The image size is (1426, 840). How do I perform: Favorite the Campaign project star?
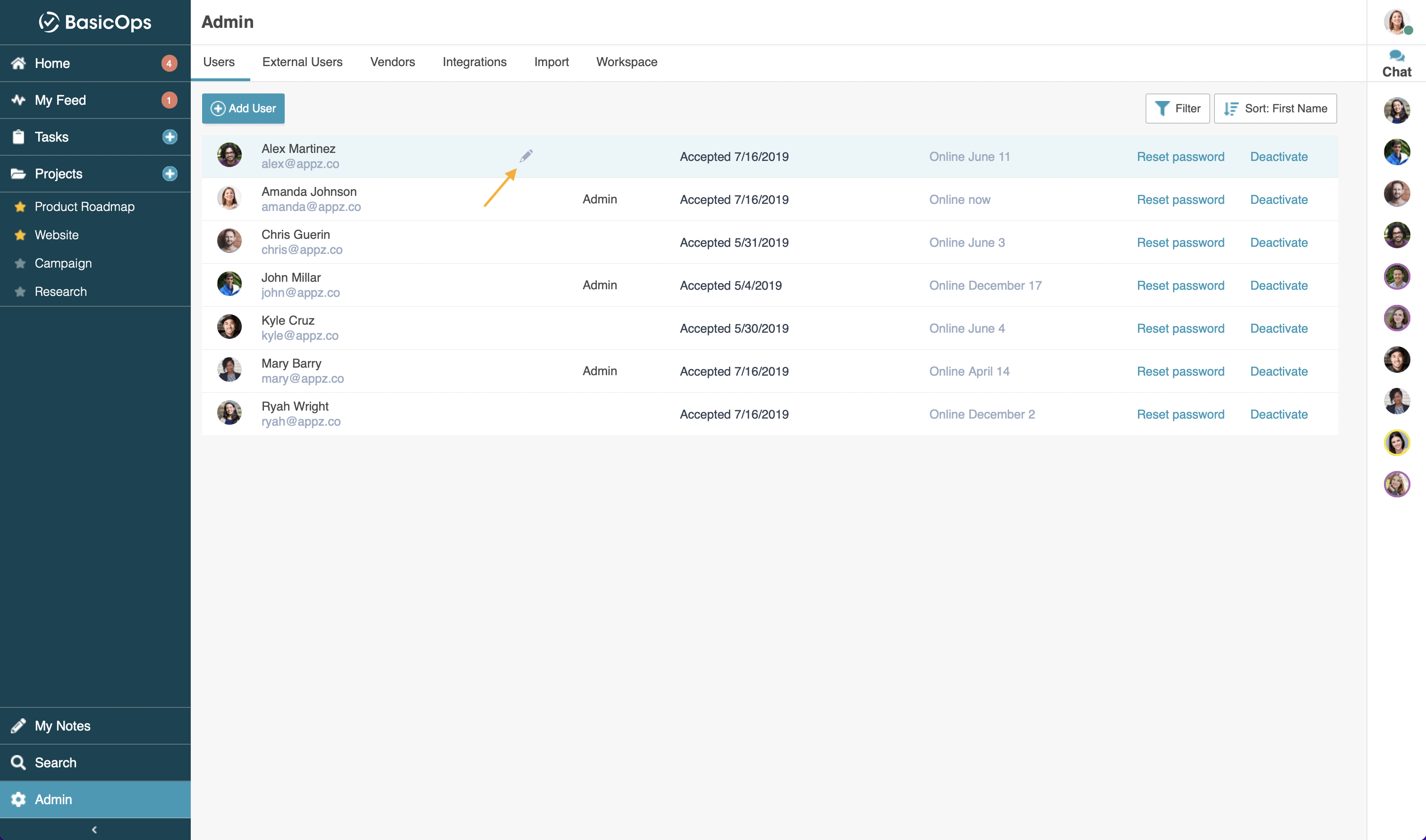20,263
